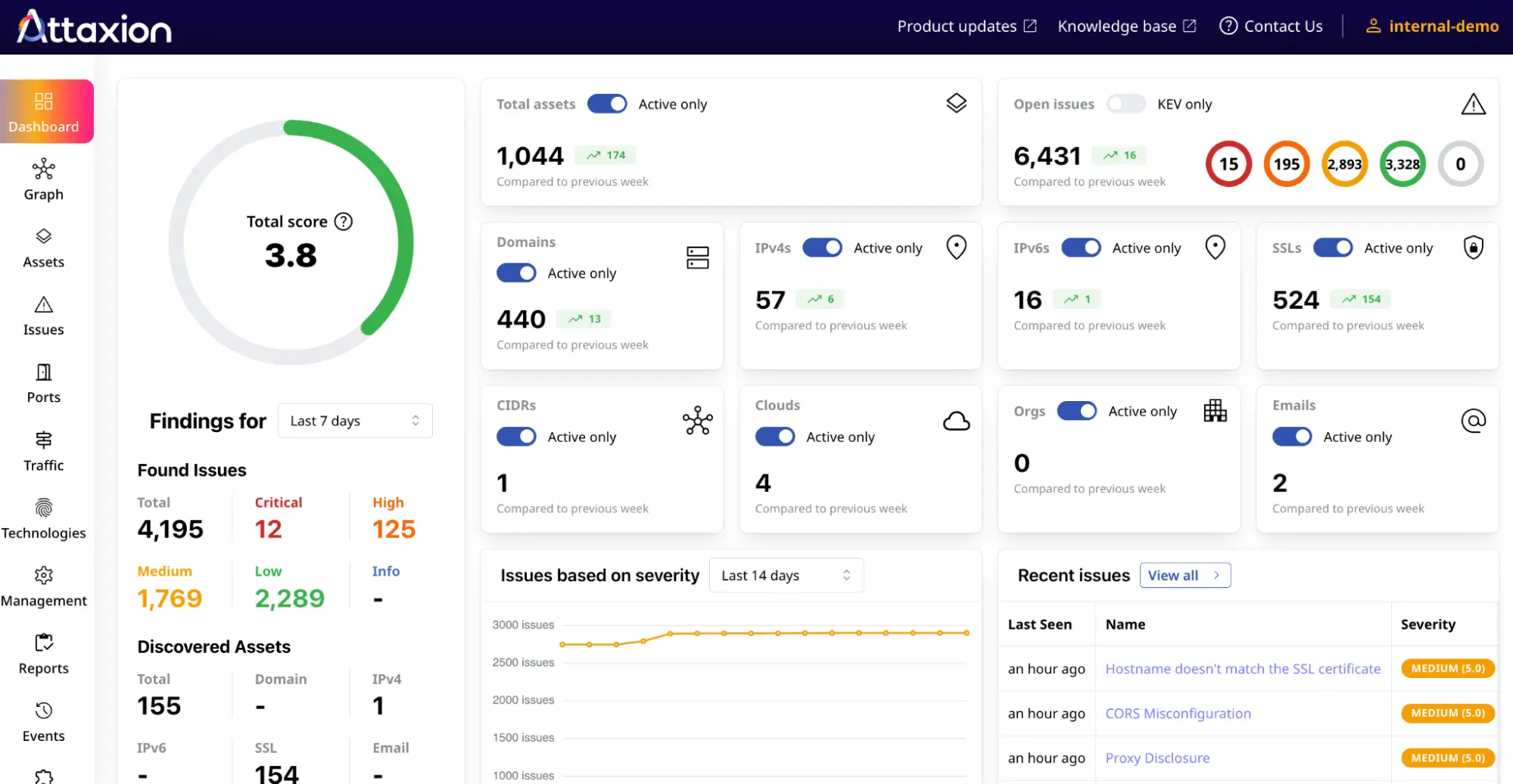Open the Graph view from sidebar

tap(44, 180)
